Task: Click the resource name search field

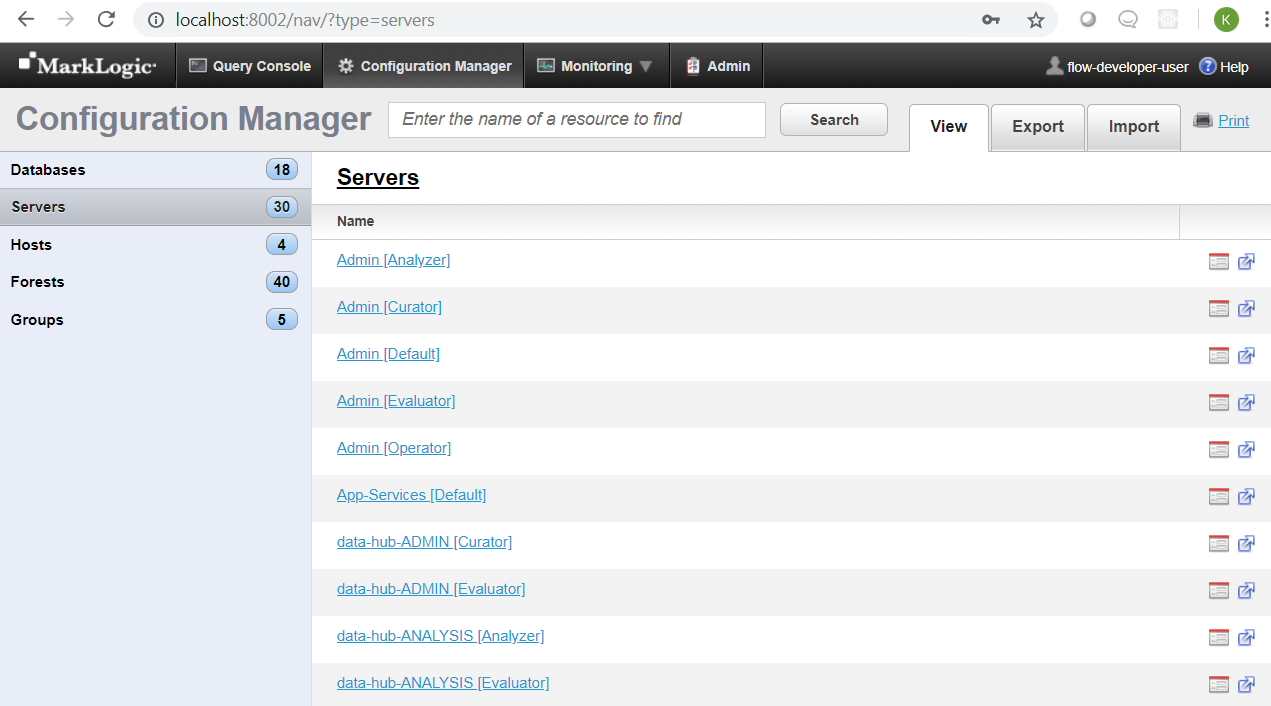Action: (x=576, y=119)
